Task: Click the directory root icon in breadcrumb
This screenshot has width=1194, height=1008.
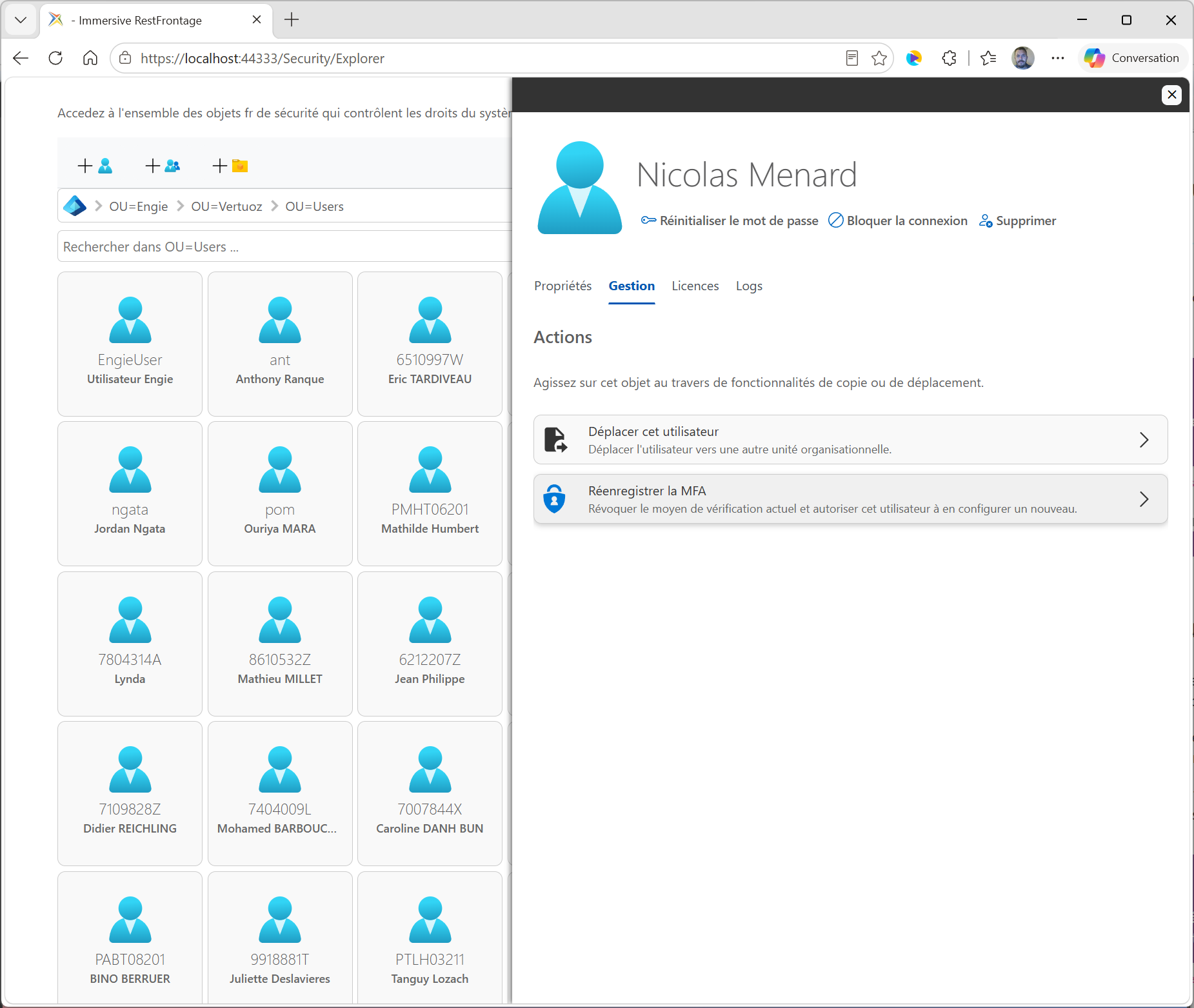Action: point(75,206)
